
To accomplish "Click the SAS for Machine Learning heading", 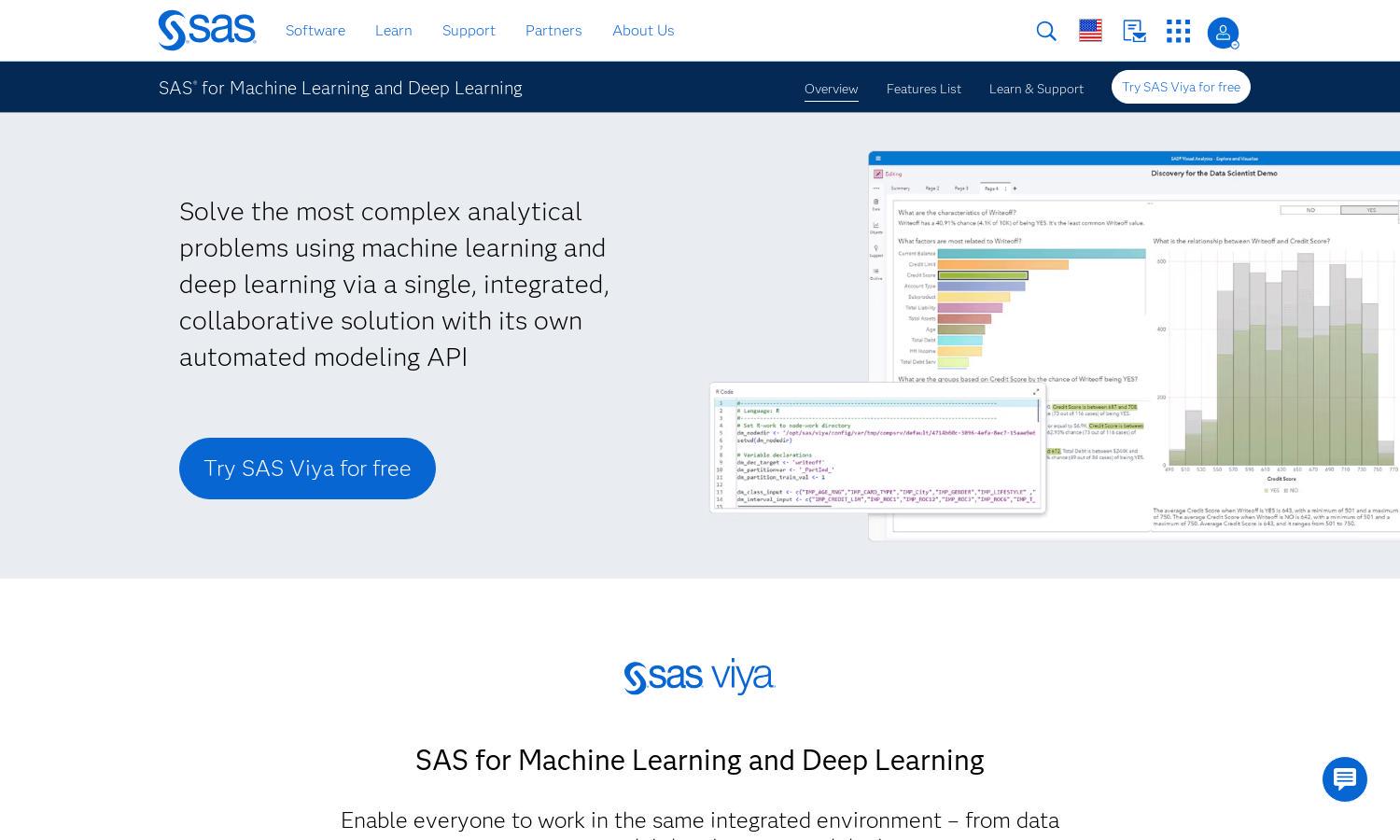I will (700, 760).
